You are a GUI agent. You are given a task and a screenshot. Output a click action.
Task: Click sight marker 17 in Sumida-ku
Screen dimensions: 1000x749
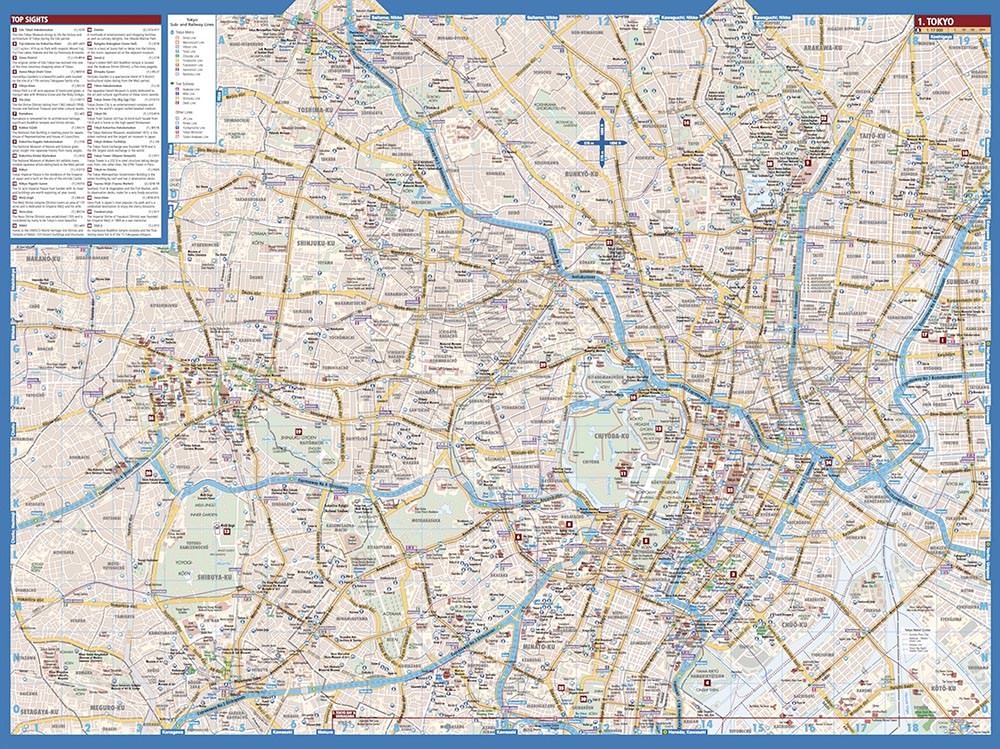(926, 334)
